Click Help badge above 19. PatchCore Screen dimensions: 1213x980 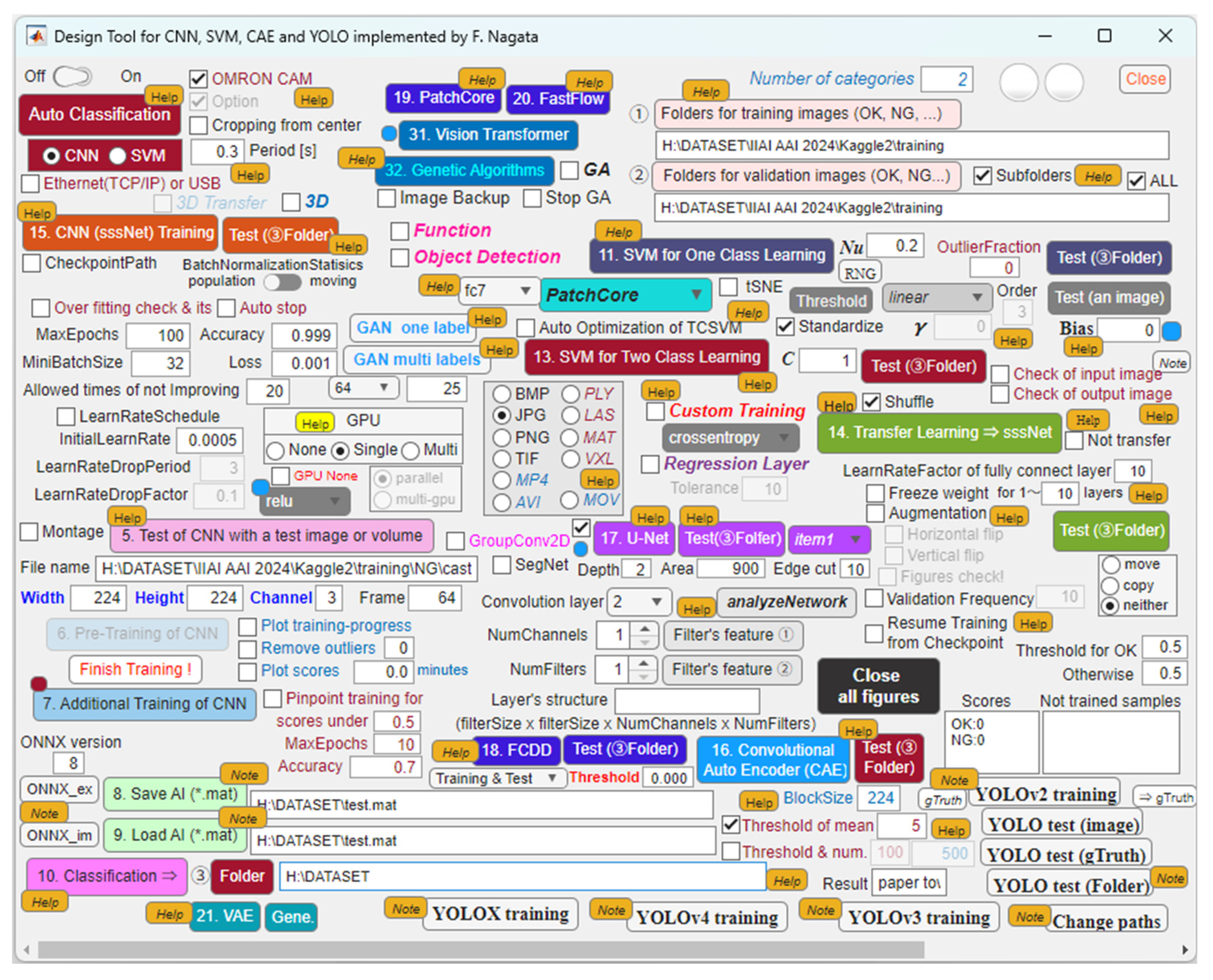click(482, 79)
